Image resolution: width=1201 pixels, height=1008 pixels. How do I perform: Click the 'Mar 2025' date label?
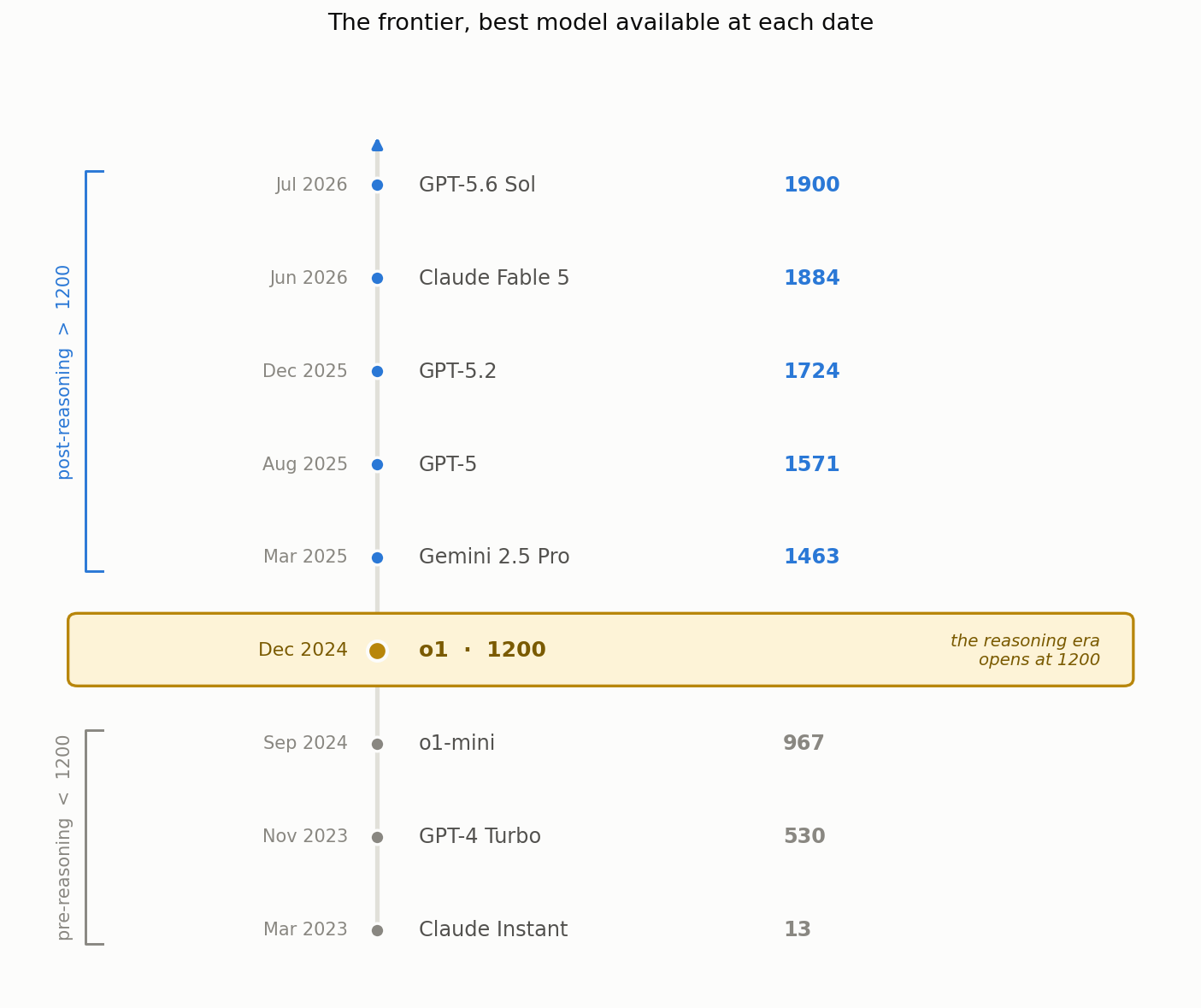tap(305, 557)
